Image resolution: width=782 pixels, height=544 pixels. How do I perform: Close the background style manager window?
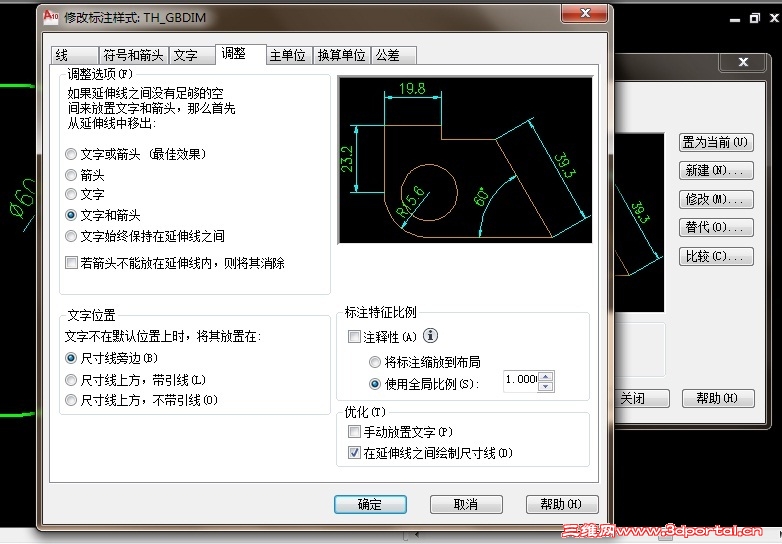743,62
